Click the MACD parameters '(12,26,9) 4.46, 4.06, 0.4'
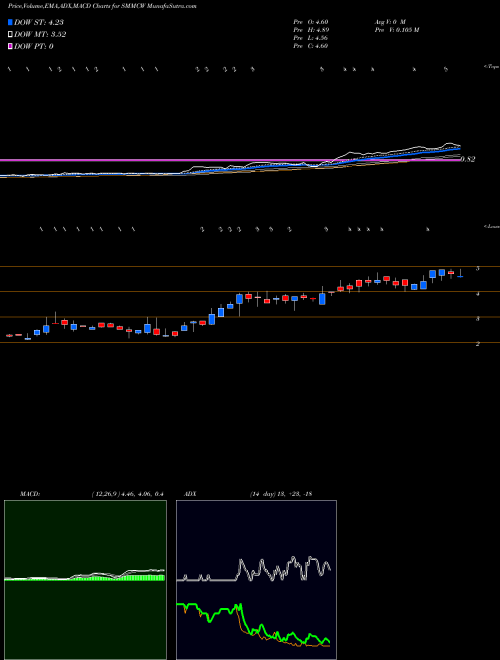This screenshot has height=660, width=500. (x=128, y=494)
